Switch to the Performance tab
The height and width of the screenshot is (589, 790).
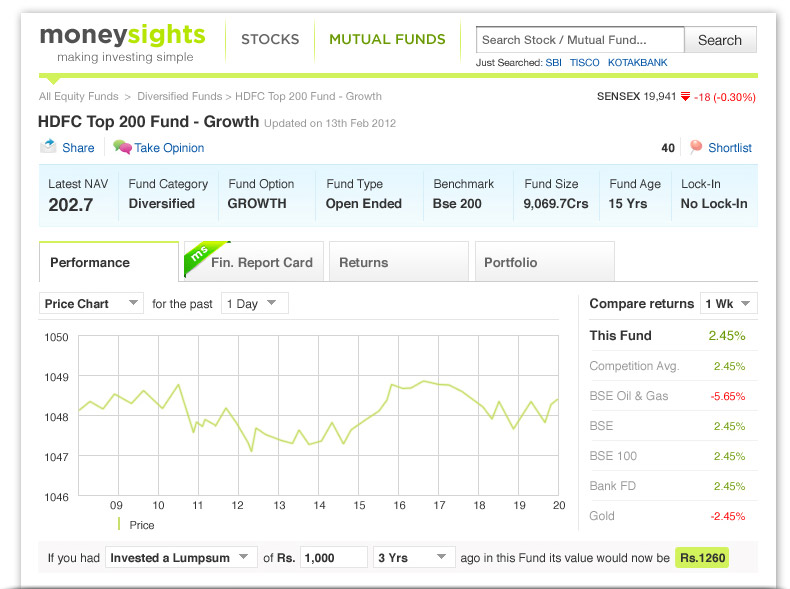[109, 262]
